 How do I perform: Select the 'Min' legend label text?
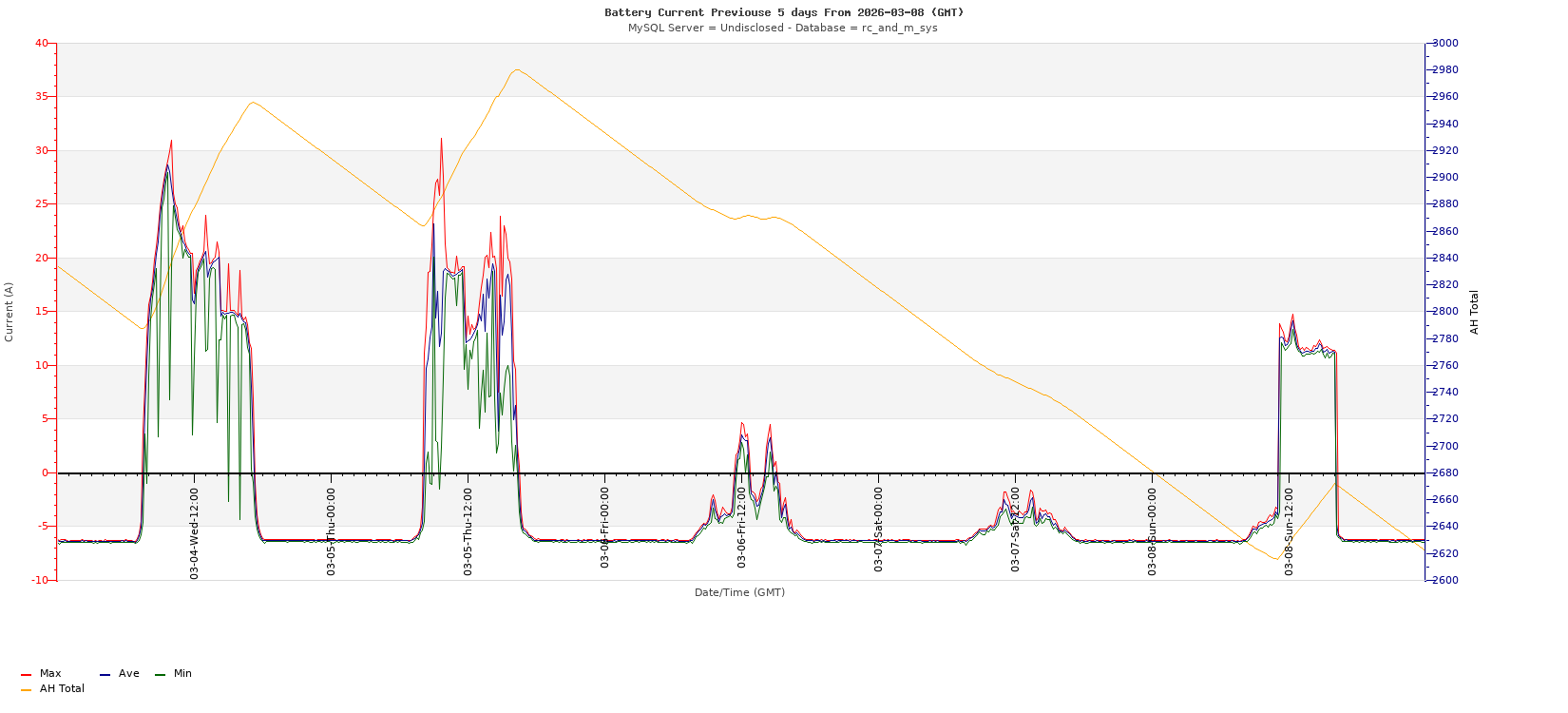(x=182, y=674)
